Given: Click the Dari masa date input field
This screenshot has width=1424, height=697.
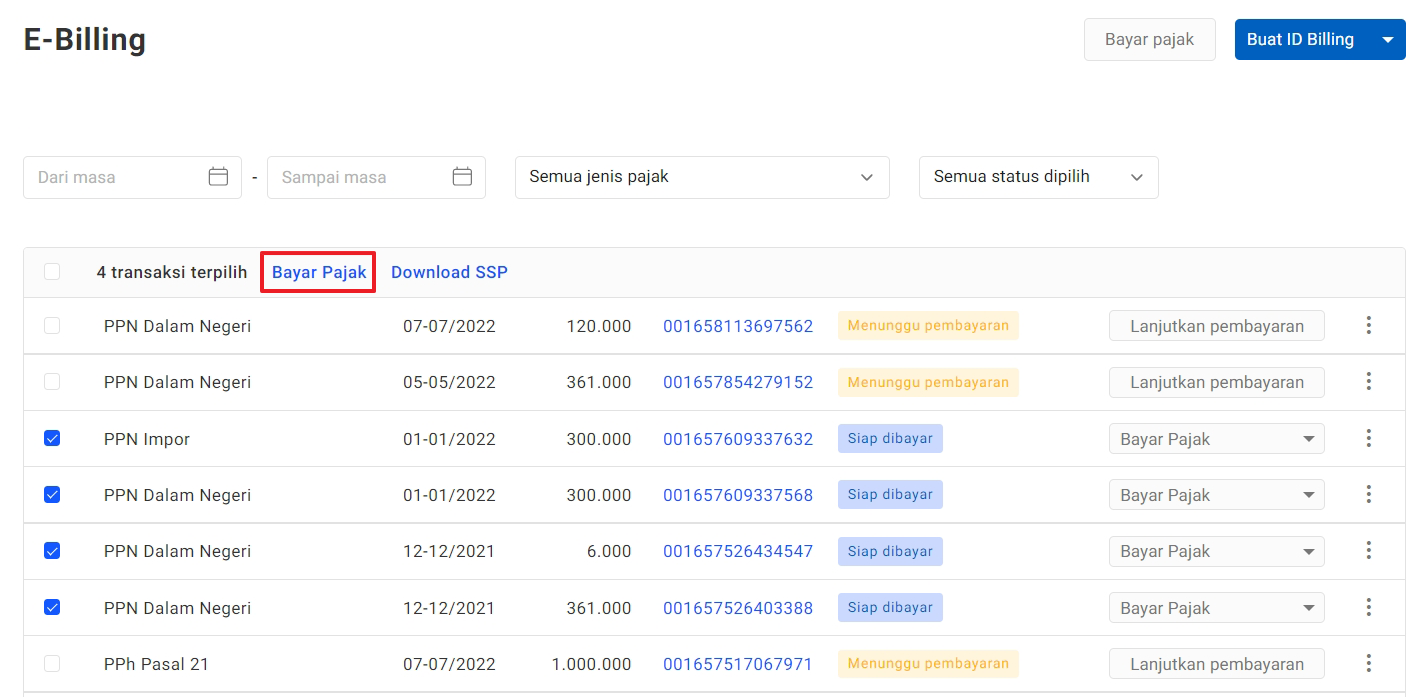Looking at the screenshot, I should point(115,177).
